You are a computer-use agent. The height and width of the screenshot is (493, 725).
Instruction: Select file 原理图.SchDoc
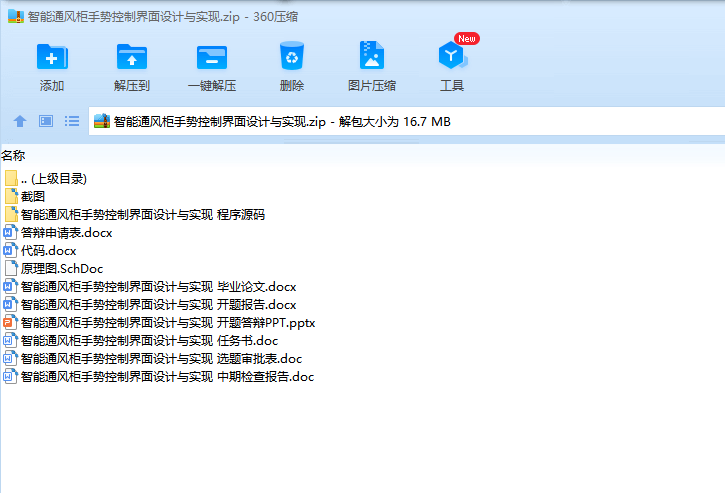[62, 269]
